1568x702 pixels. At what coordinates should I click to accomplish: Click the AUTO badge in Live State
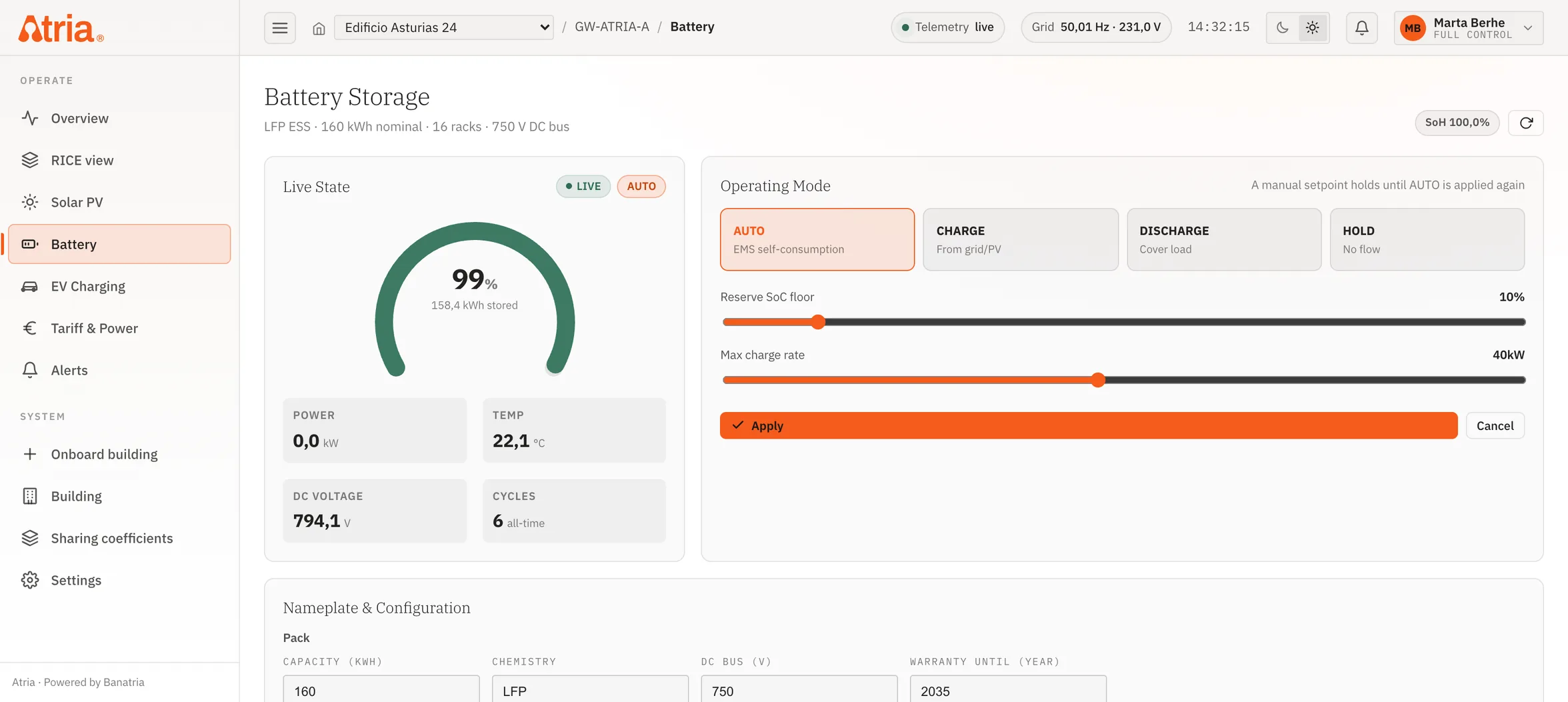click(x=641, y=186)
